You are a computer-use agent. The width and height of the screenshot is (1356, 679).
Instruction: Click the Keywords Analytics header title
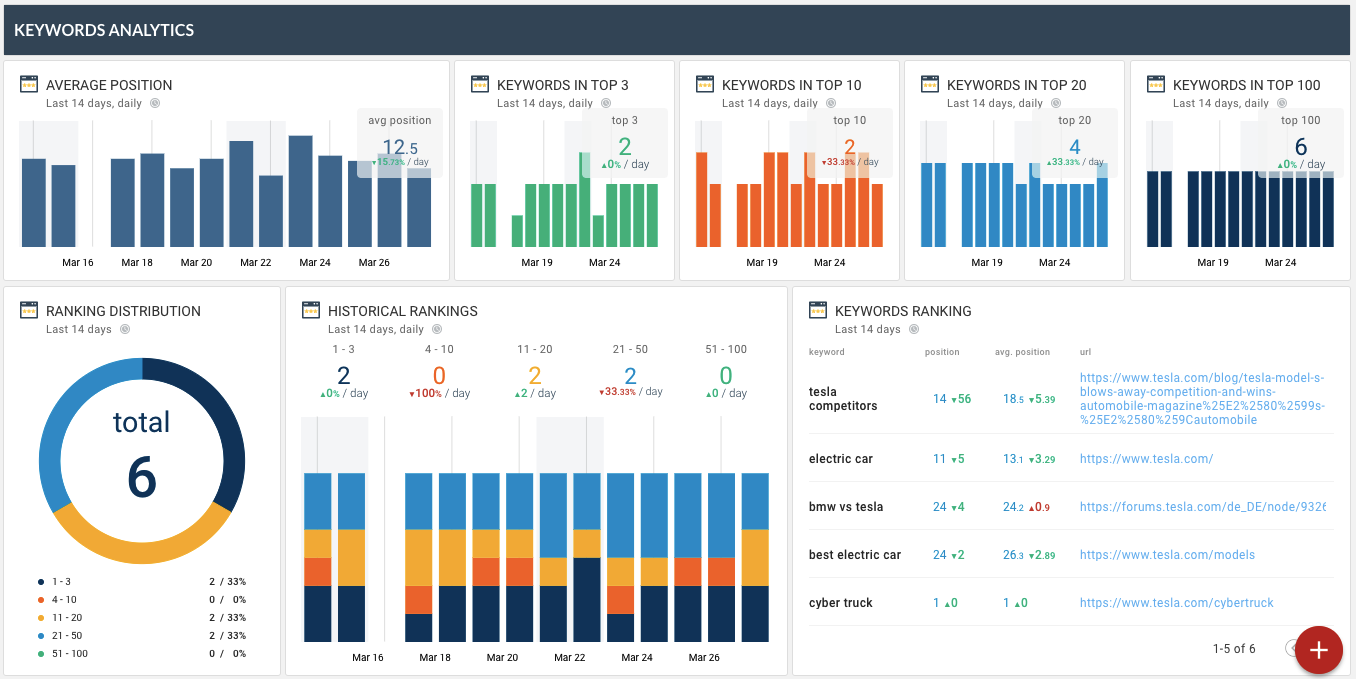click(x=104, y=30)
